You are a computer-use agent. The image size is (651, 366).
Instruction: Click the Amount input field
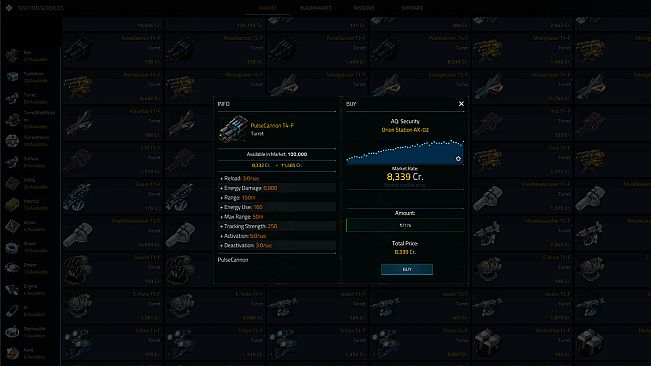pyautogui.click(x=405, y=225)
